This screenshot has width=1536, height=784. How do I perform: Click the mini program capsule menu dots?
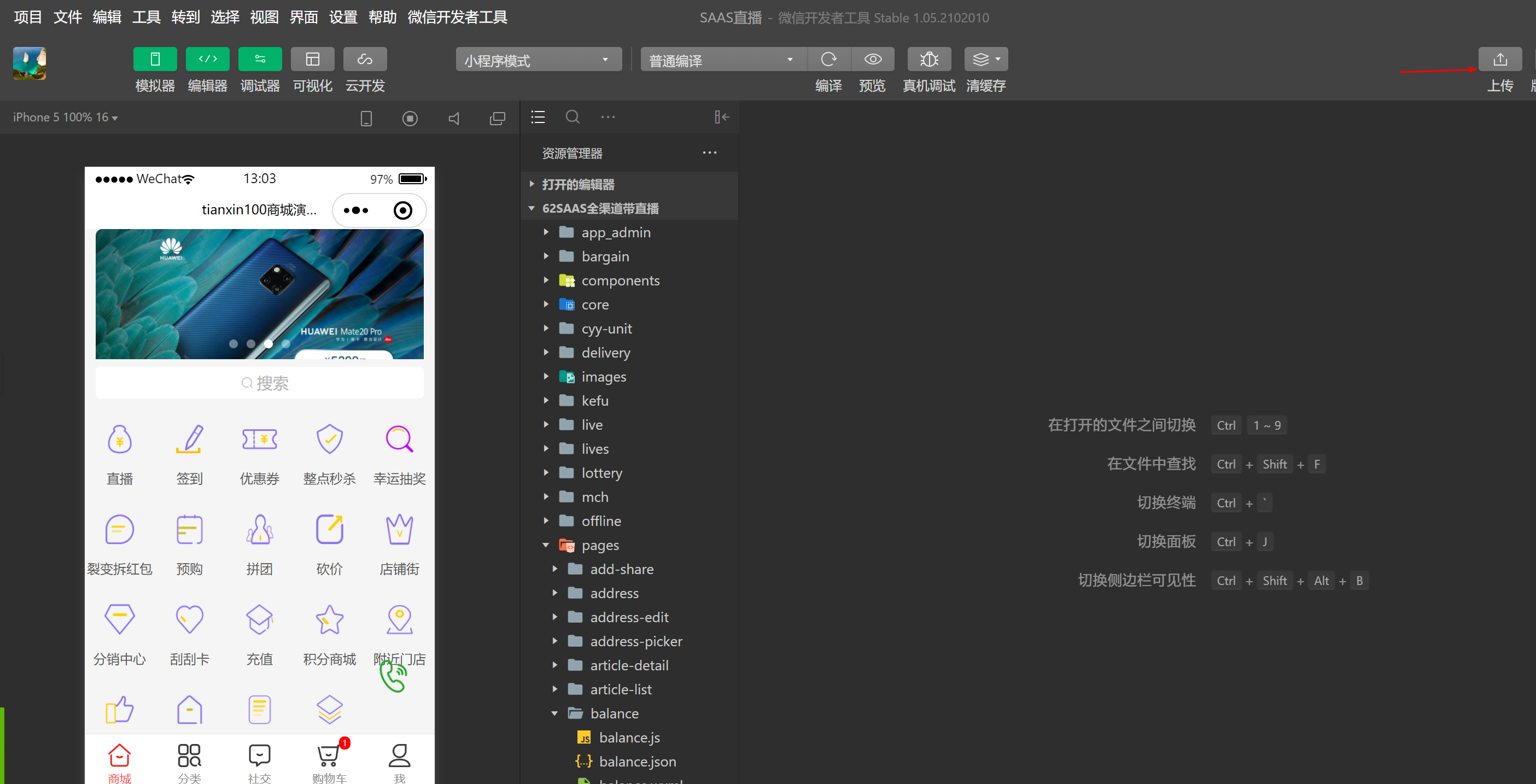pyautogui.click(x=357, y=210)
